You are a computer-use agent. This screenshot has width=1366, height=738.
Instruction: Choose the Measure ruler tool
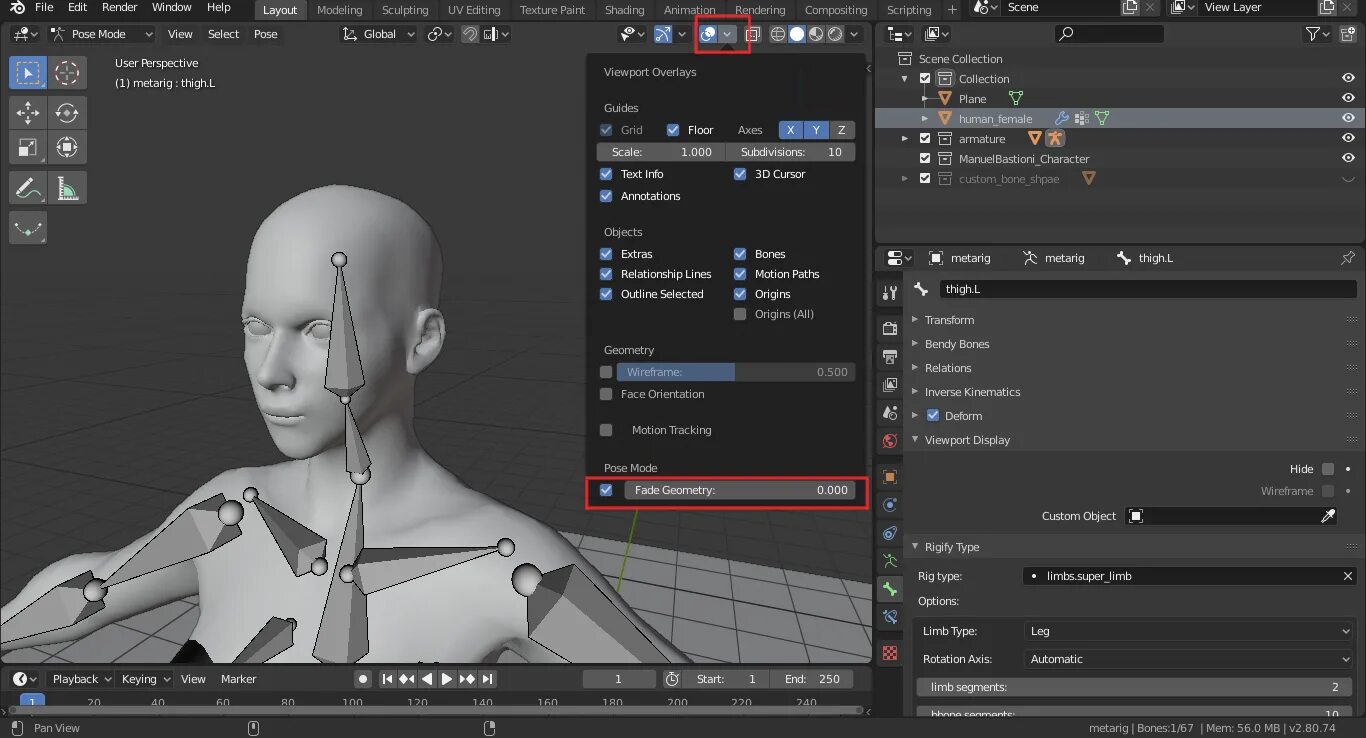click(67, 188)
